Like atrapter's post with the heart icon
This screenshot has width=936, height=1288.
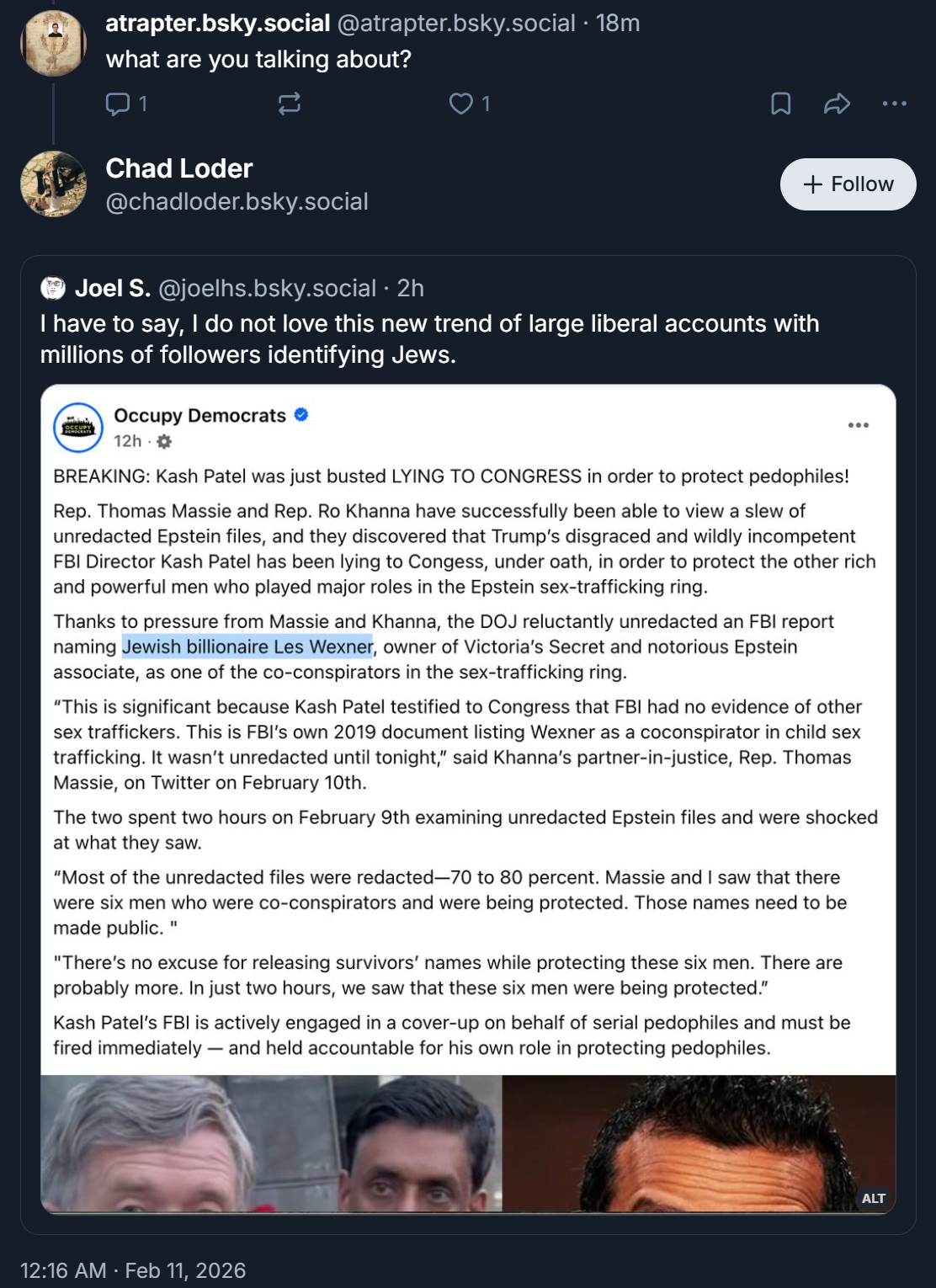[460, 104]
